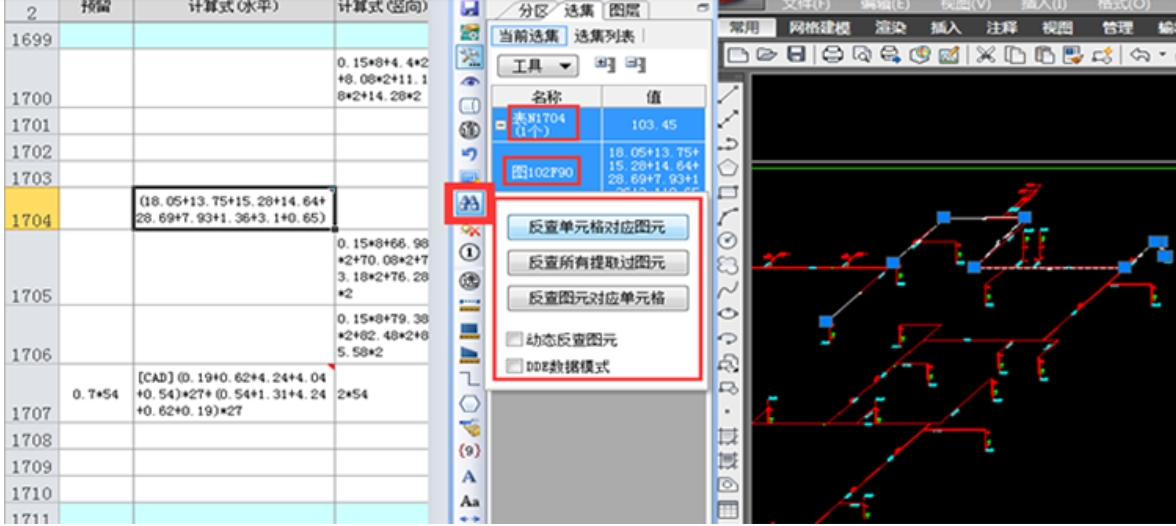Switch to the 选集列表 tab

point(603,36)
